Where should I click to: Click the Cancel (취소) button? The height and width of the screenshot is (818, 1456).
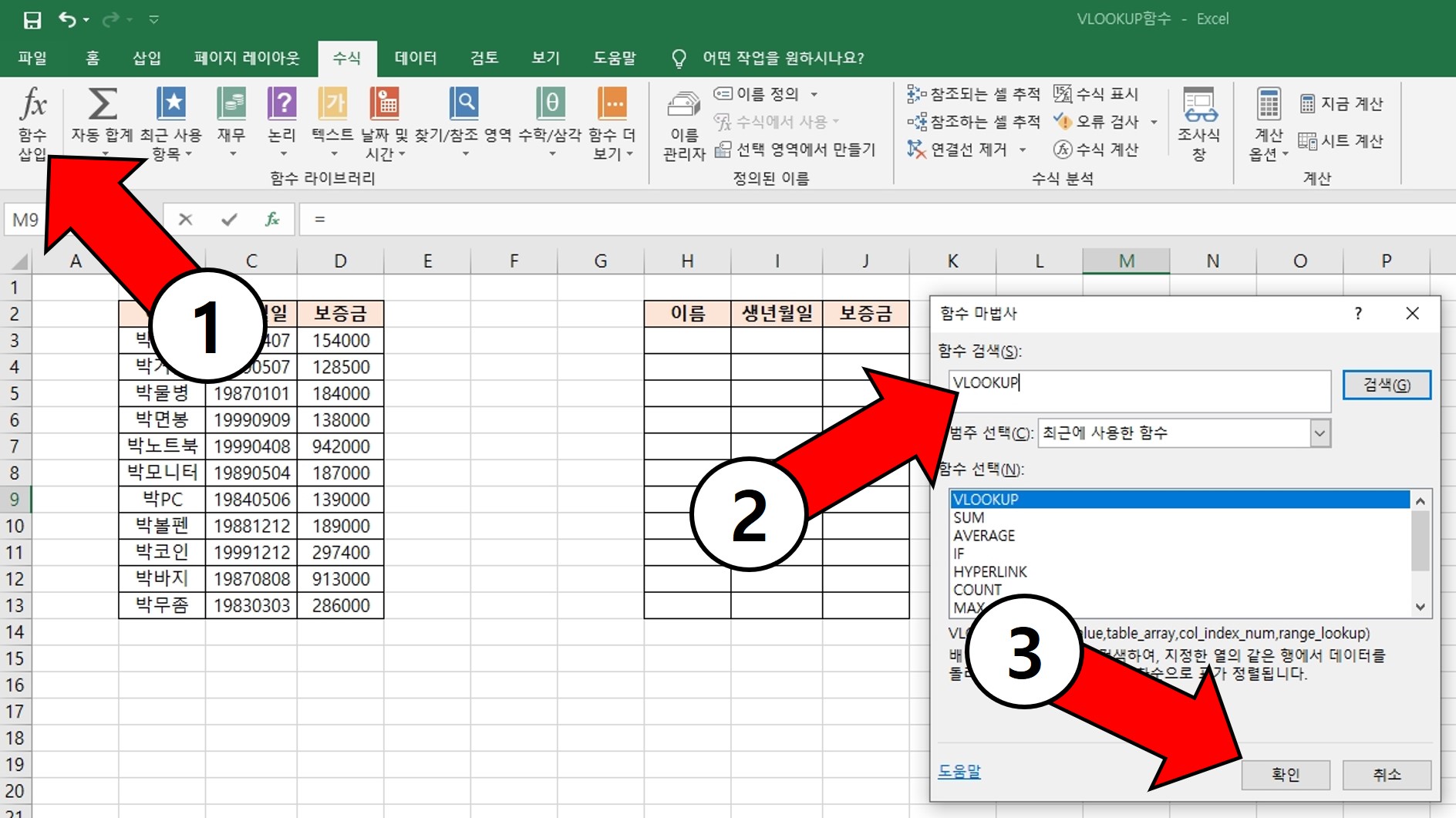[1387, 775]
